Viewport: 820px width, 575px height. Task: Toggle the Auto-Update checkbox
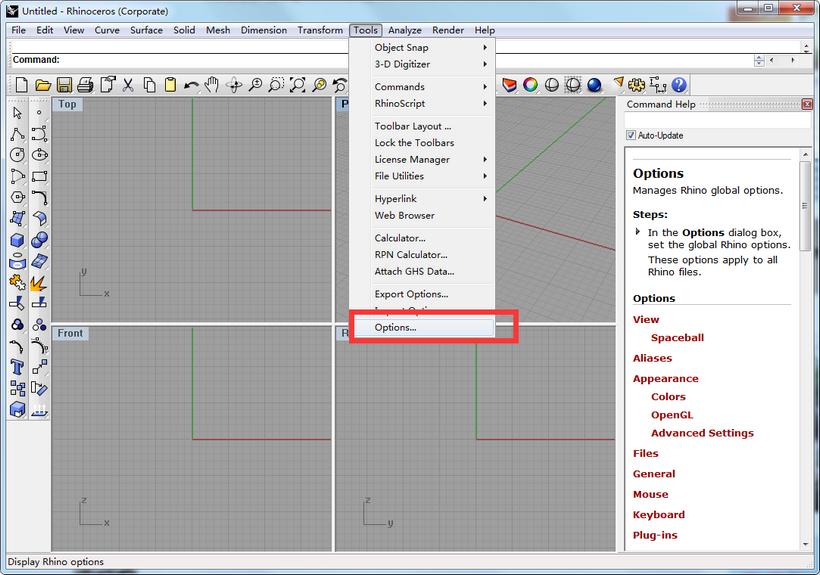click(631, 135)
